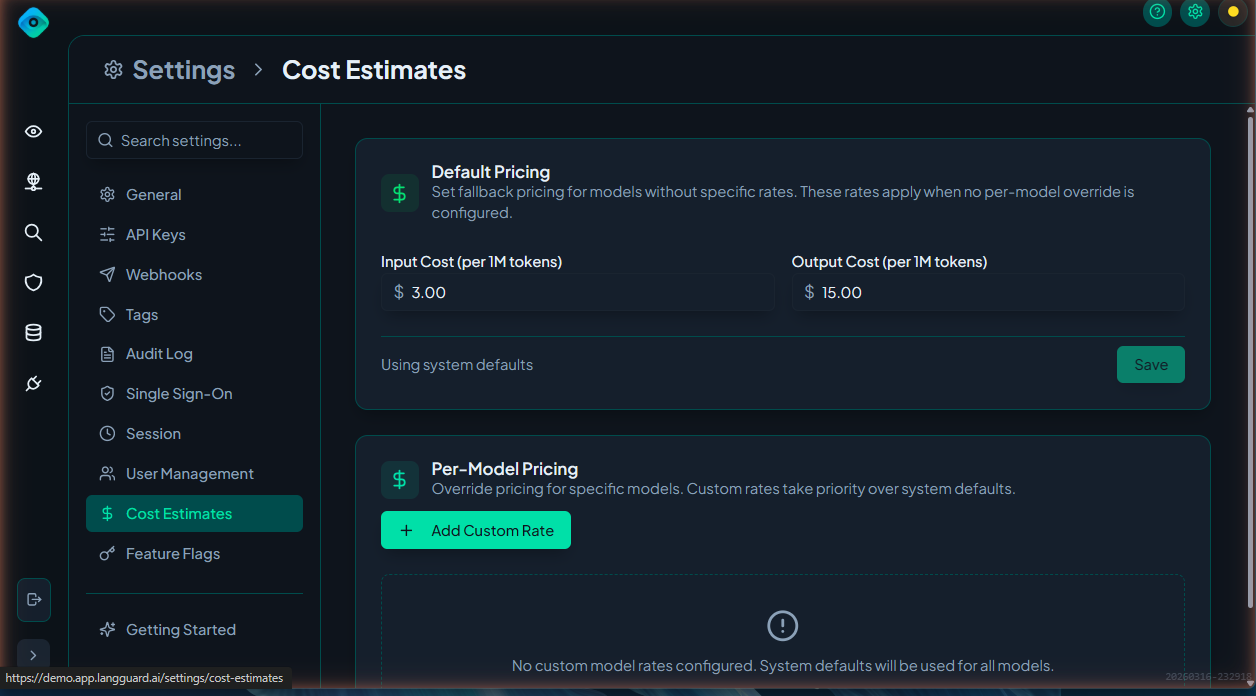Click the magnifier icon in left rail

[x=34, y=233]
